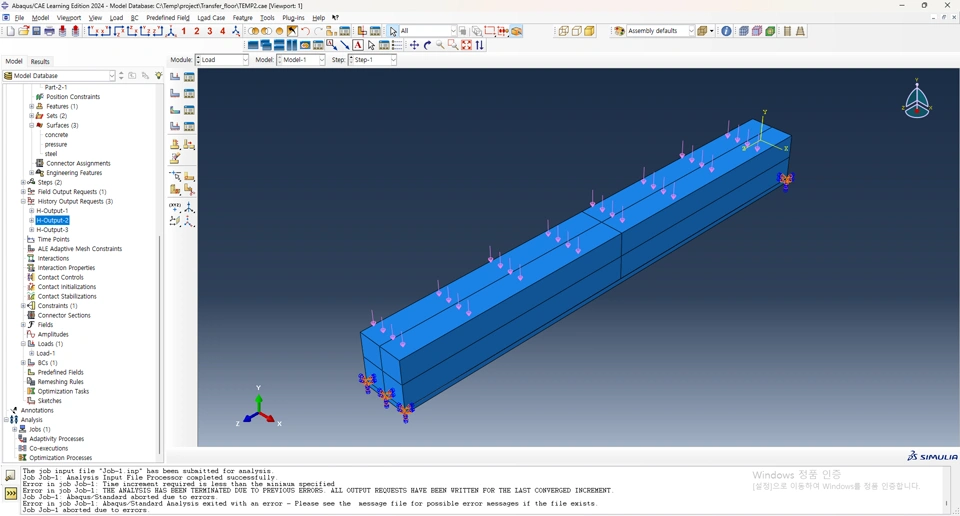Select Load-1 in the model tree
Image resolution: width=960 pixels, height=516 pixels.
pos(46,353)
